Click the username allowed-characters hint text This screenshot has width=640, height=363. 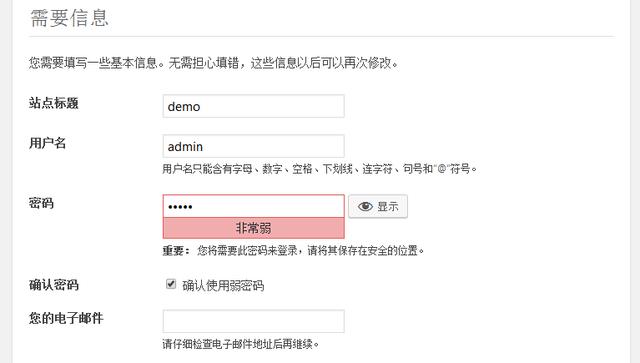[x=320, y=169]
